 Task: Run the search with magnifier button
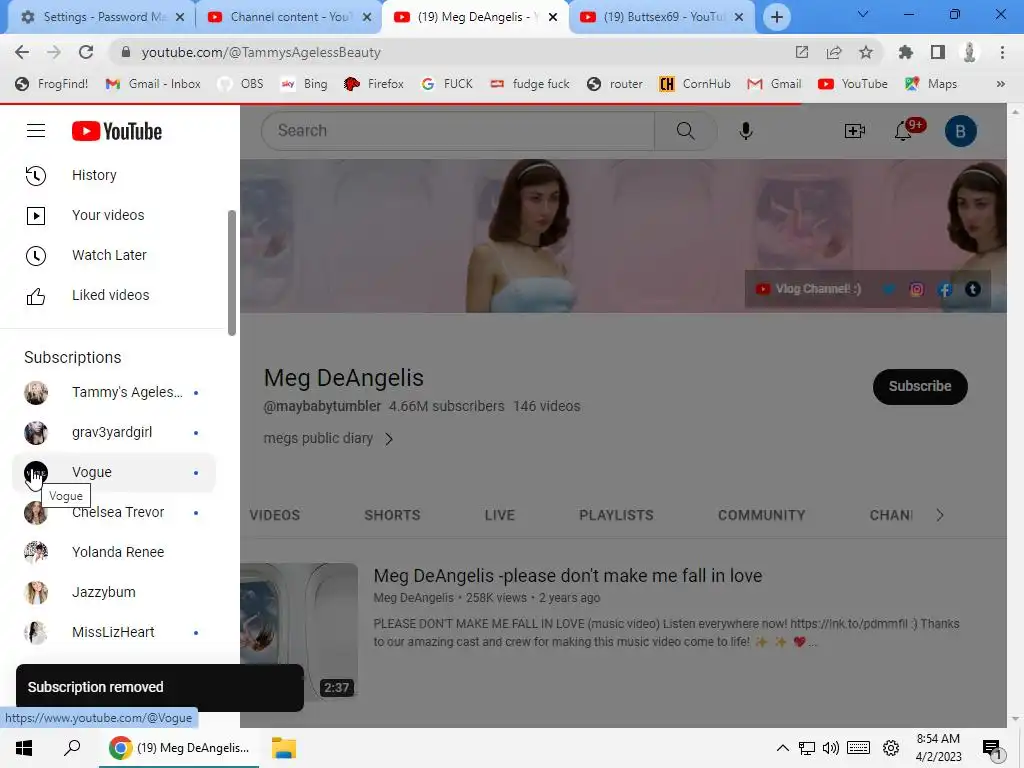tap(685, 131)
